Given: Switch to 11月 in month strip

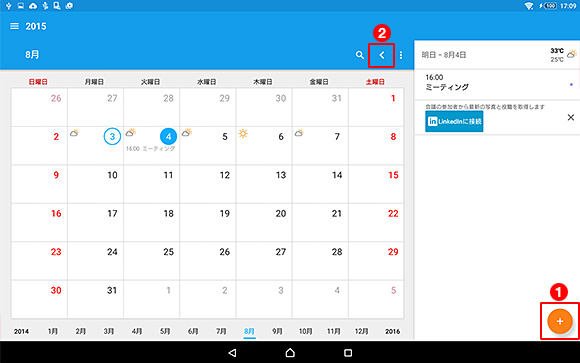Looking at the screenshot, I should pos(334,332).
